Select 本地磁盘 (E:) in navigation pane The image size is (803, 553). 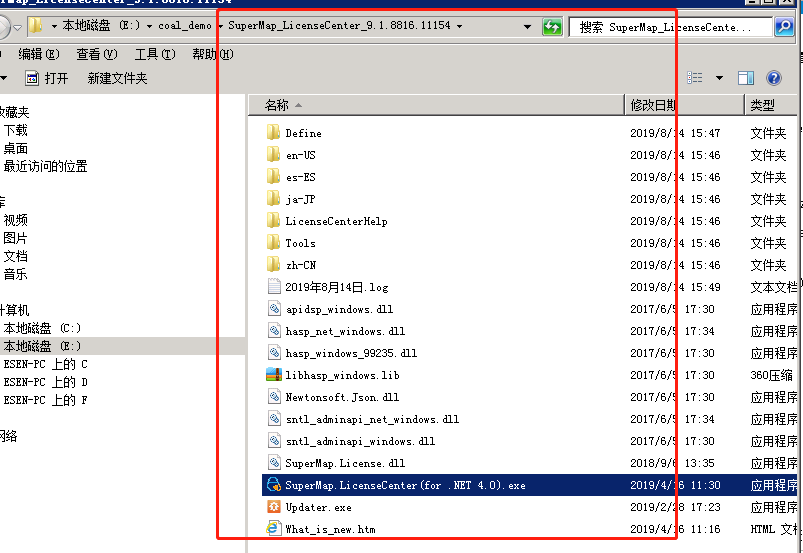42,346
